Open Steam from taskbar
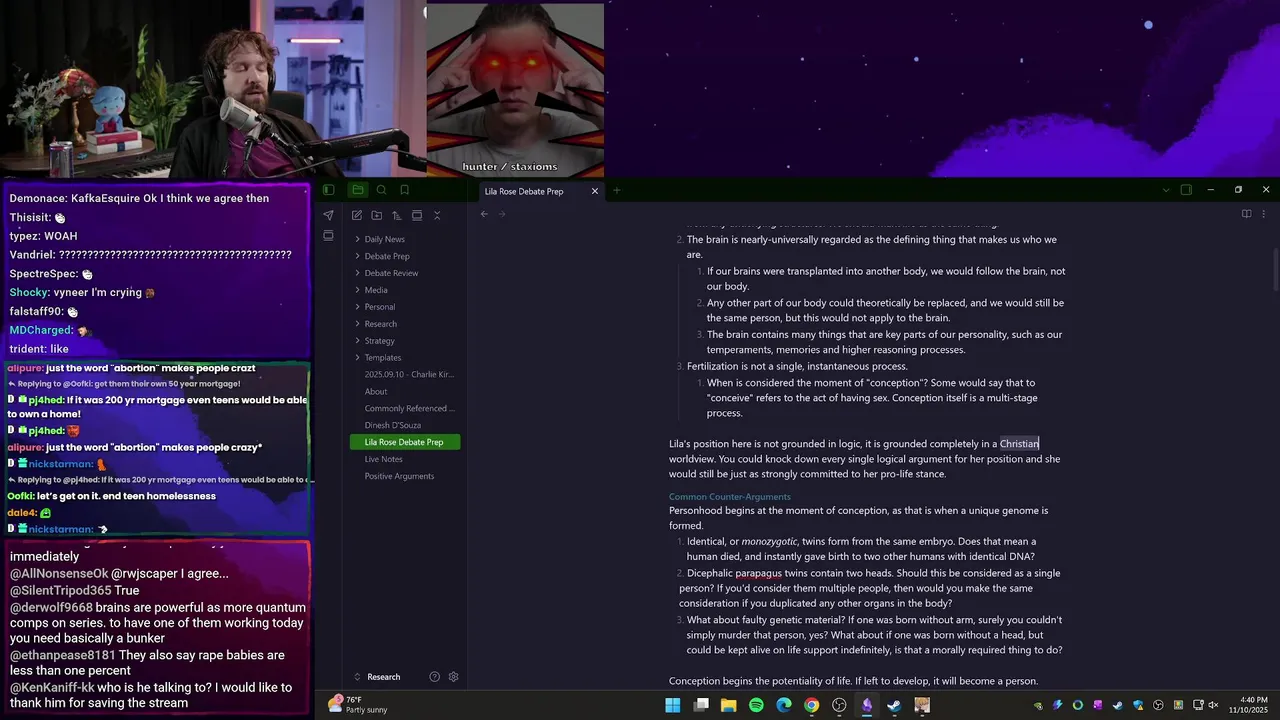The height and width of the screenshot is (720, 1280). 894,705
